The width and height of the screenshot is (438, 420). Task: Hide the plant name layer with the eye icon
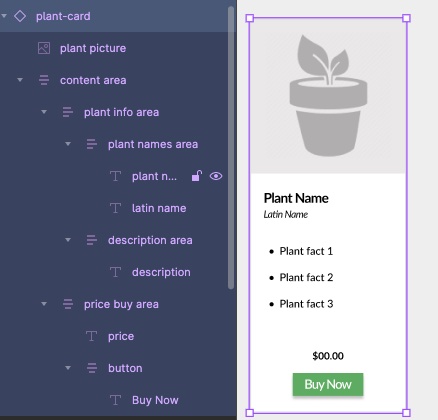216,176
